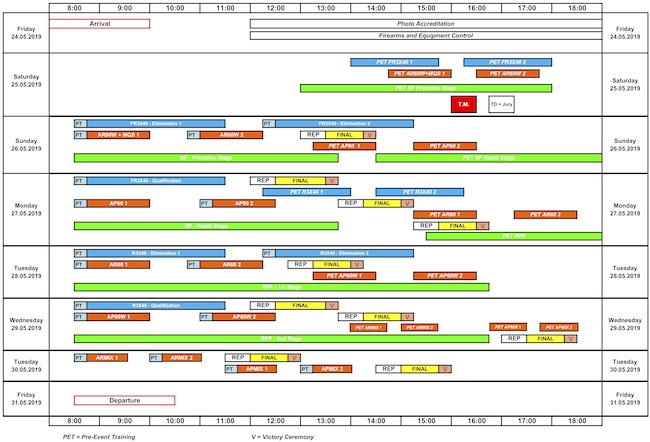
Task: Click the PET AR60 2 block on Monday
Action: click(545, 214)
